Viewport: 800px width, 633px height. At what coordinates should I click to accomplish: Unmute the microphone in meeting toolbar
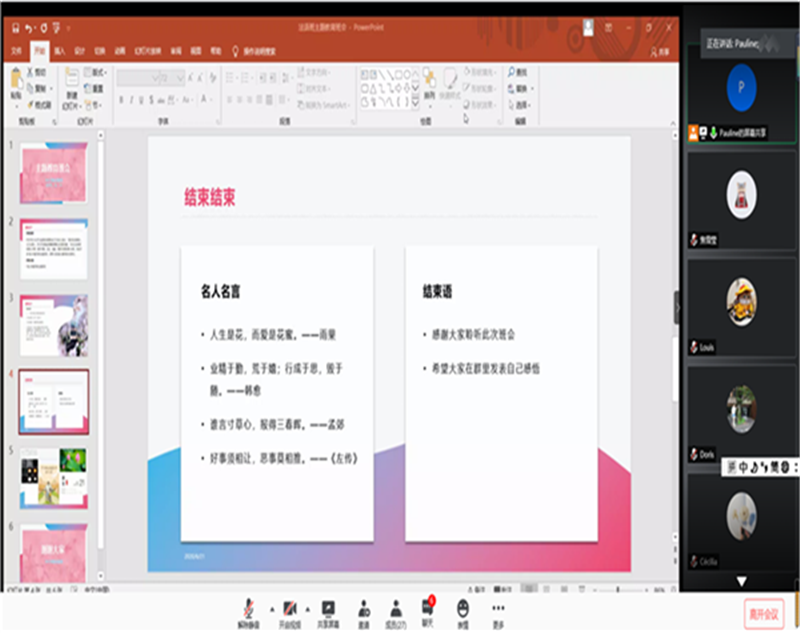pyautogui.click(x=248, y=610)
